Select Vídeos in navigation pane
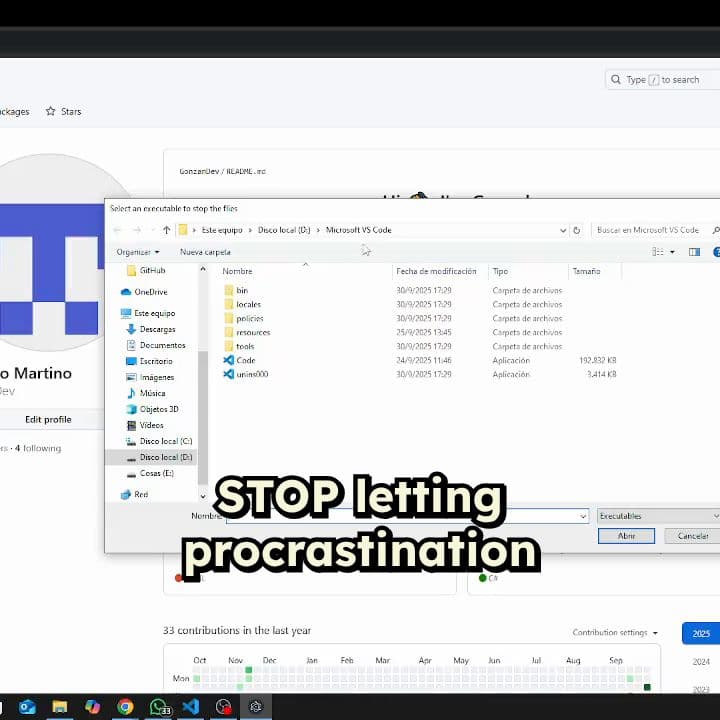The height and width of the screenshot is (720, 720). point(145,425)
